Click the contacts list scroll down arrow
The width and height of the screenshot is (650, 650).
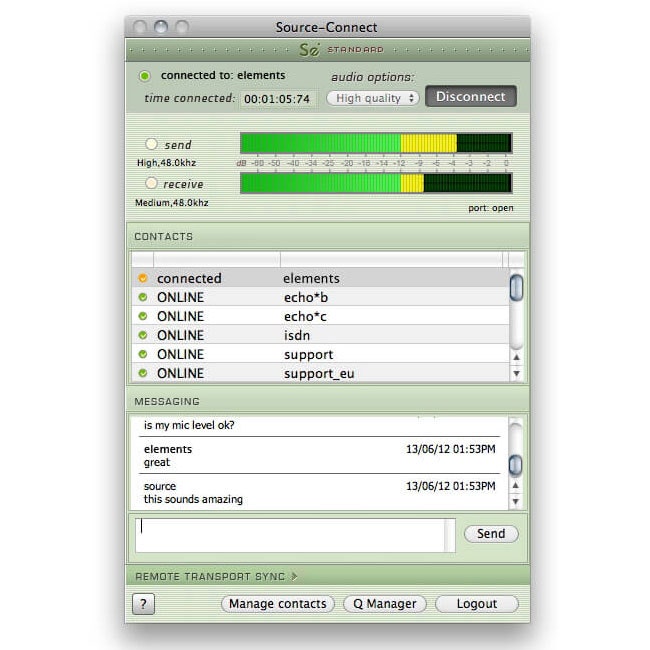tap(517, 373)
